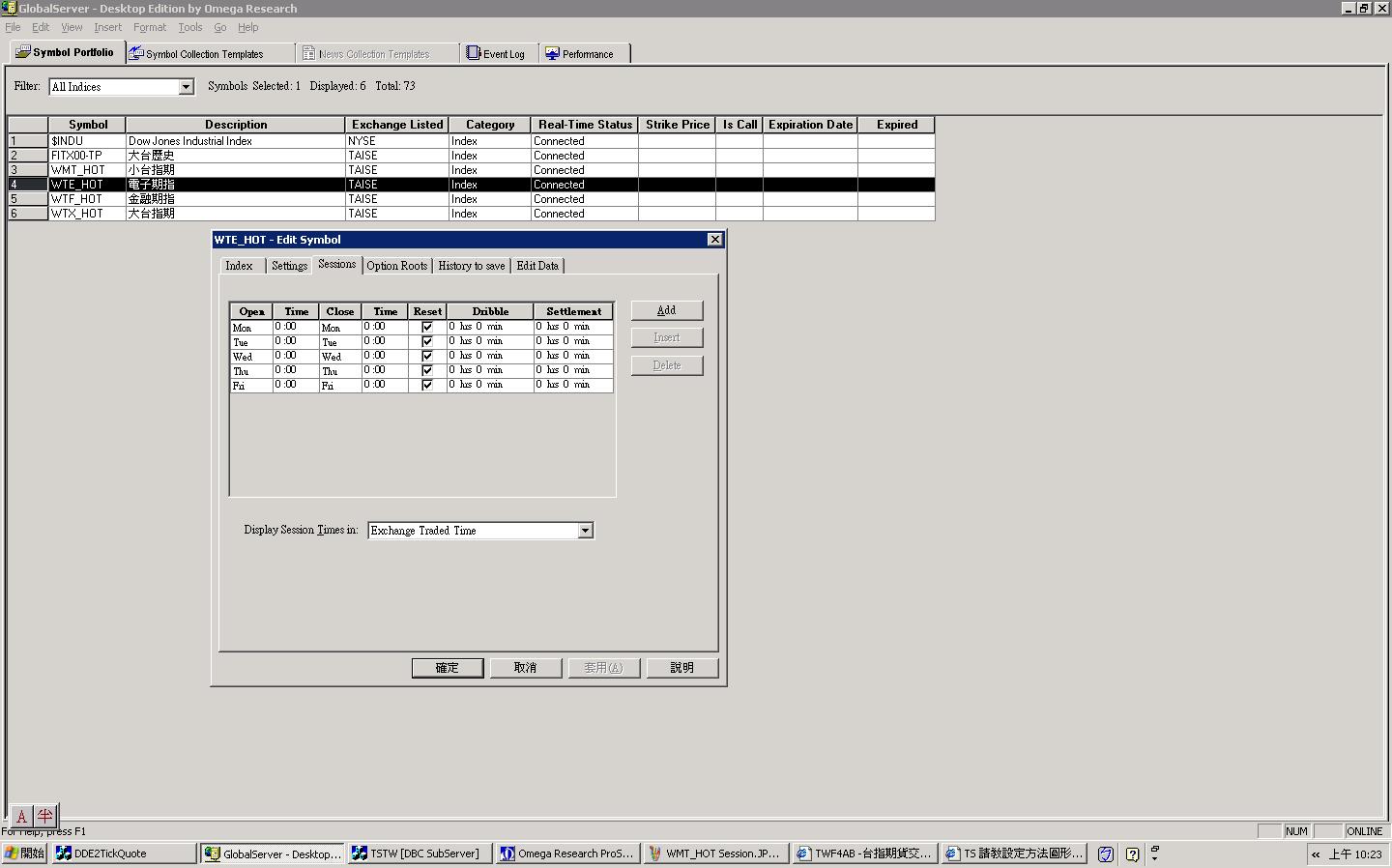Click the Symbol column header

point(87,125)
